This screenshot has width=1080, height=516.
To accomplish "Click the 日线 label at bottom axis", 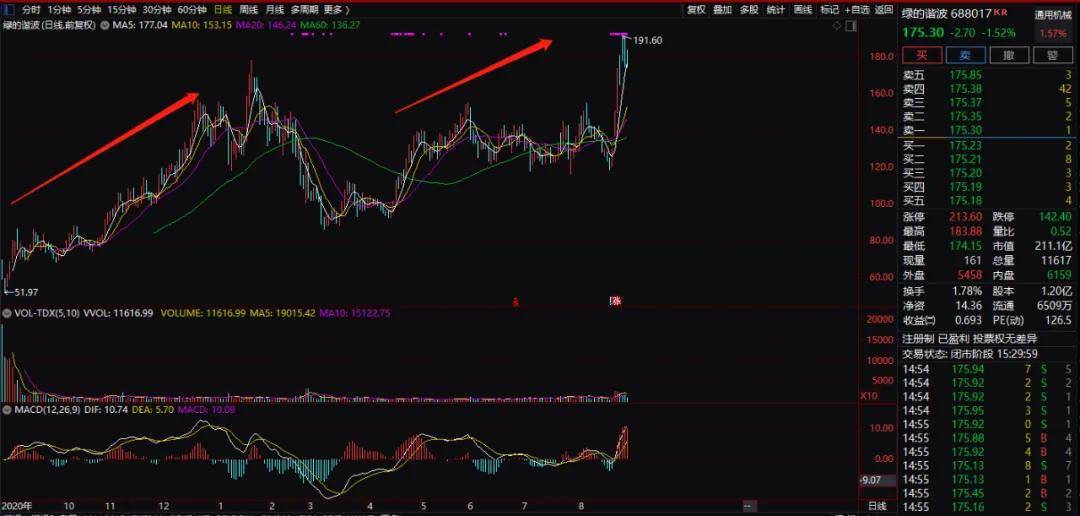I will (876, 506).
